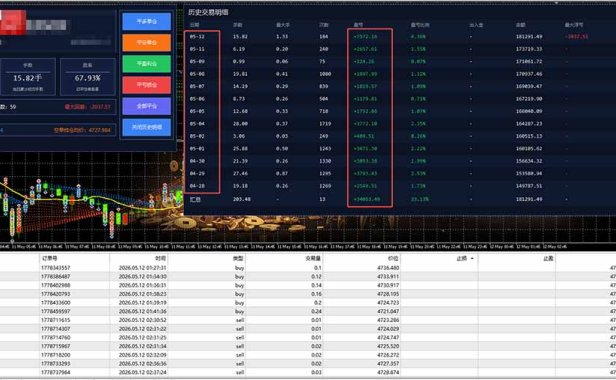The width and height of the screenshot is (616, 380).
Task: Select balance value 171061.72
Action: click(x=529, y=62)
